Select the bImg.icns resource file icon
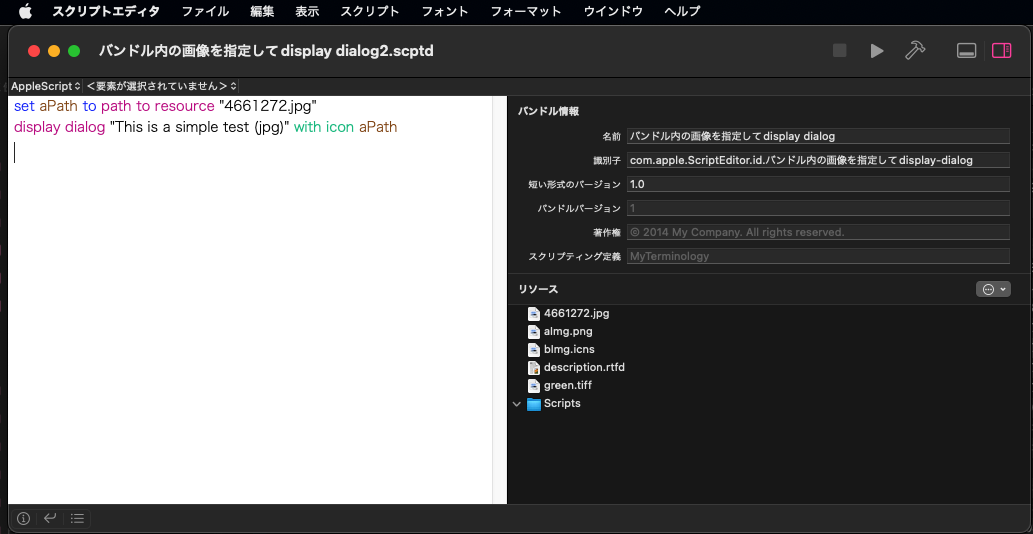Image resolution: width=1033 pixels, height=534 pixels. pos(534,349)
